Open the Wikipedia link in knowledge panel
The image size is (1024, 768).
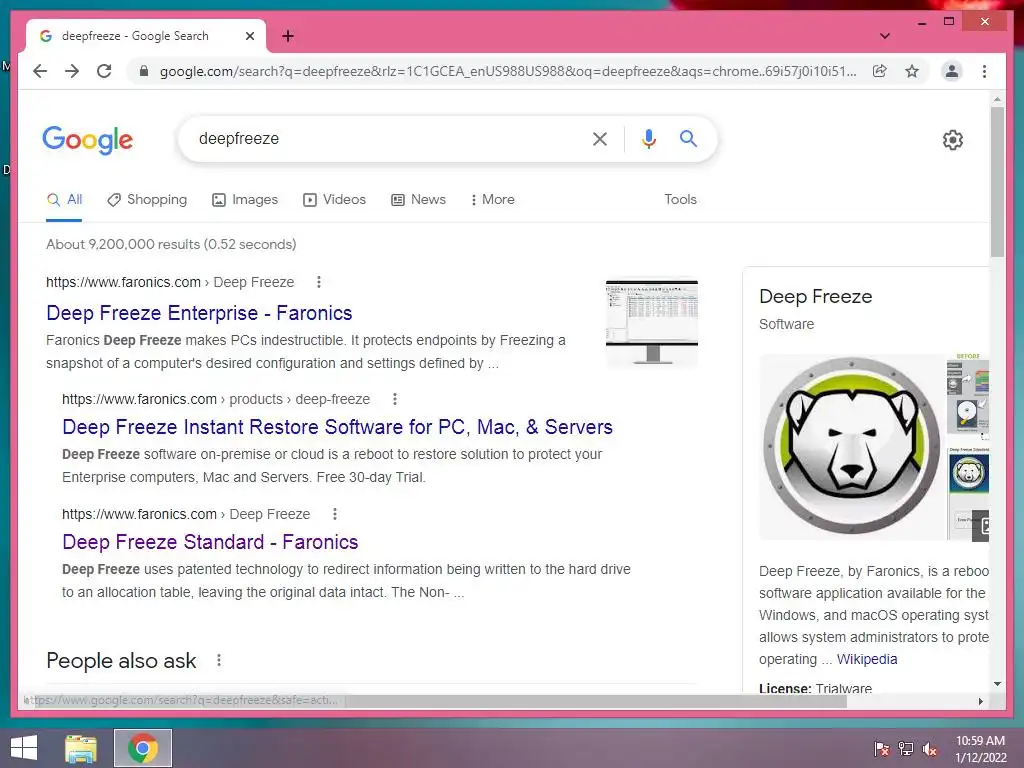[867, 659]
